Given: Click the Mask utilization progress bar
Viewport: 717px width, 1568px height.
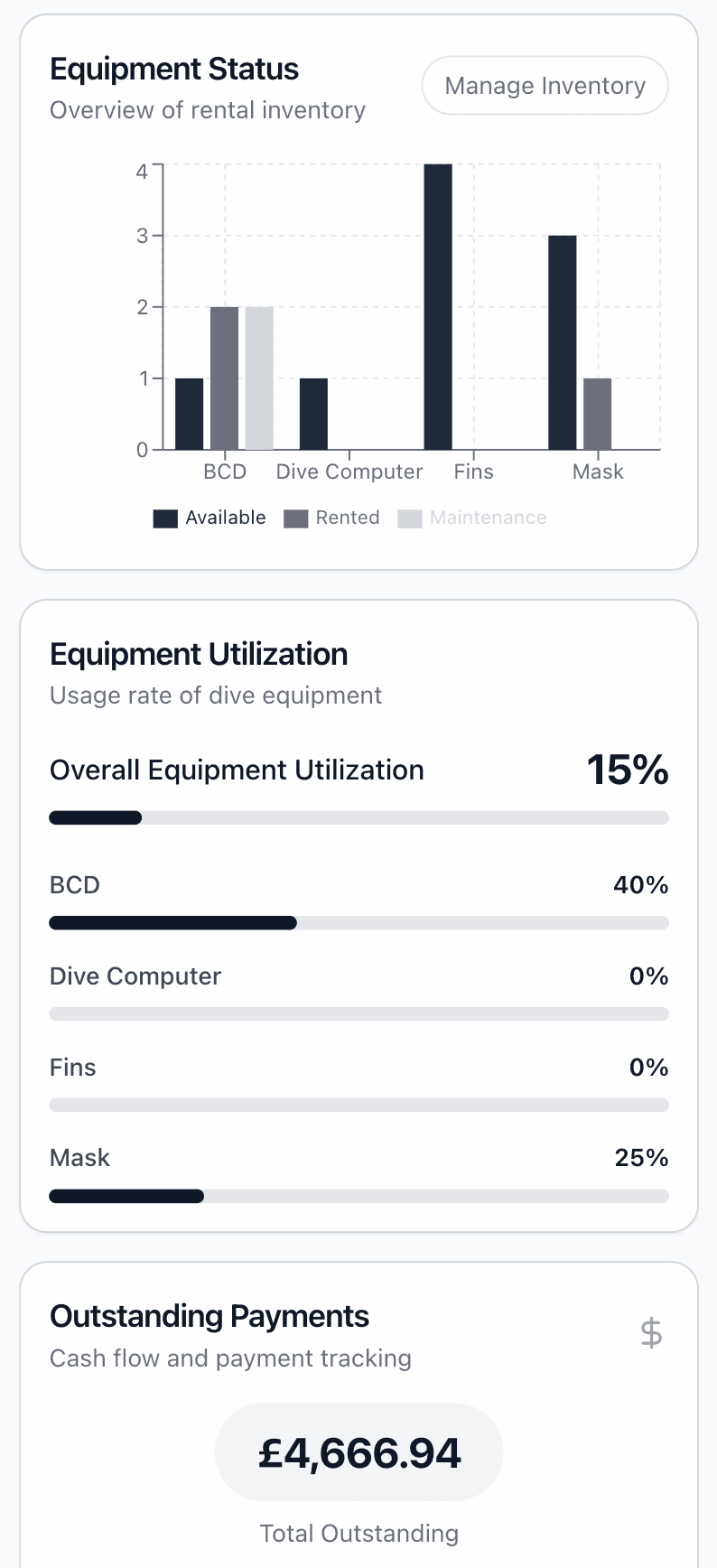Looking at the screenshot, I should 358,1195.
